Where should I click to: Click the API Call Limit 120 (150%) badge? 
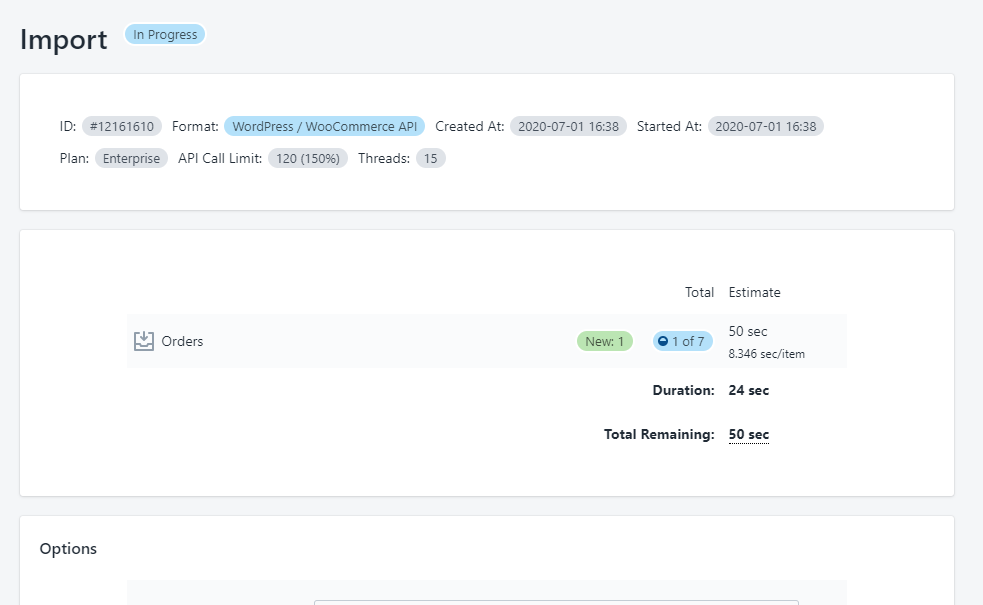click(307, 159)
